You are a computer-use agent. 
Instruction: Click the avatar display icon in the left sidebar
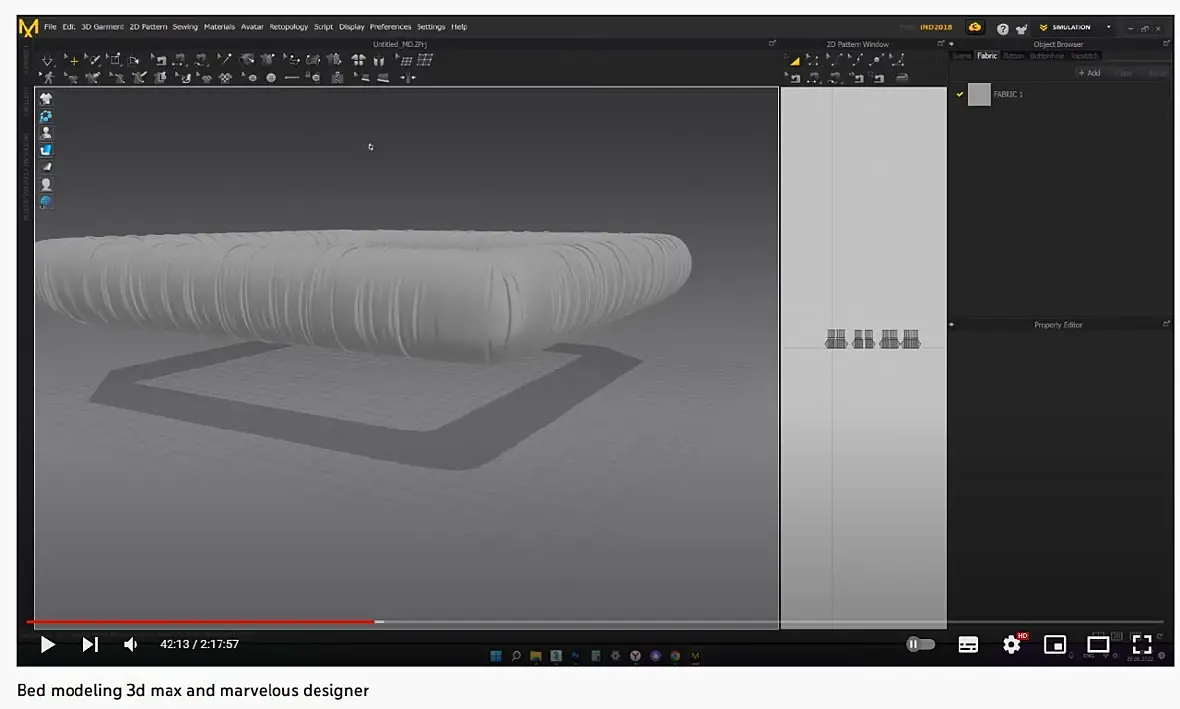pos(46,133)
